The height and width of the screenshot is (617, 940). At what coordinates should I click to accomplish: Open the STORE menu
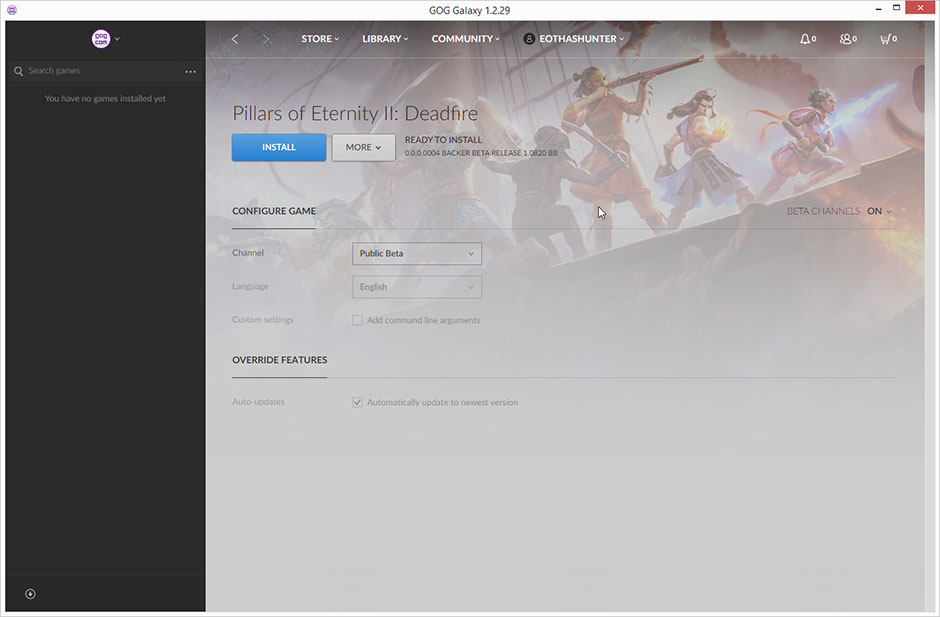tap(320, 39)
